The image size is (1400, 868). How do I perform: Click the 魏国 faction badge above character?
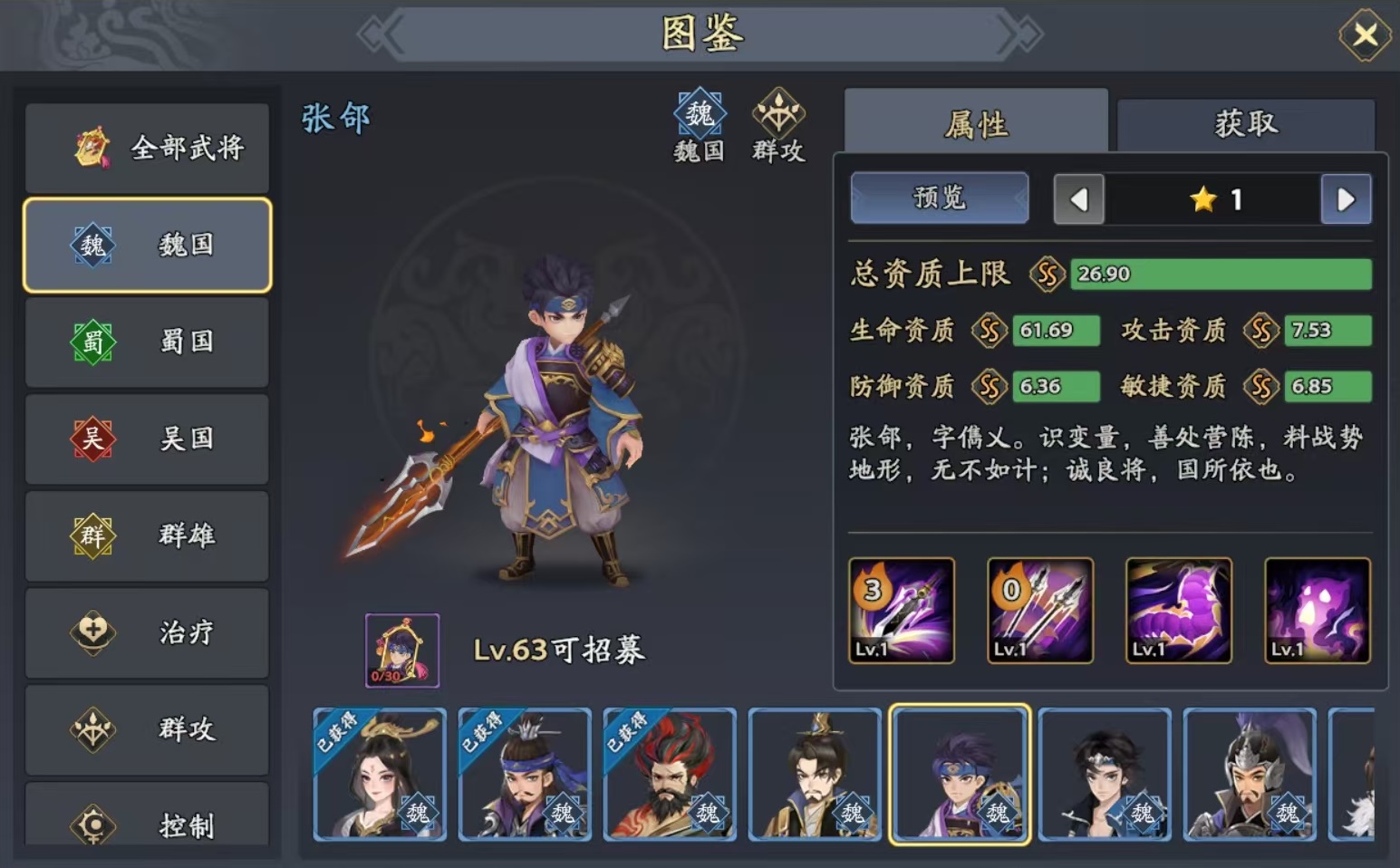point(700,126)
